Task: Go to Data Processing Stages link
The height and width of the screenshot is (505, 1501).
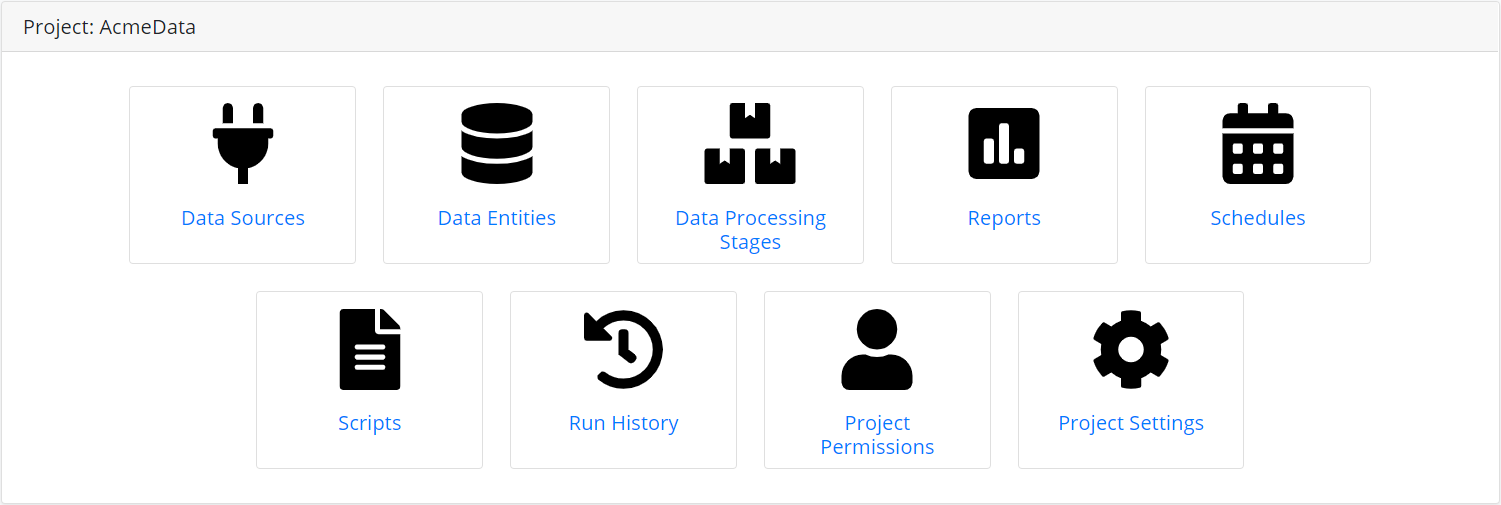Action: point(750,230)
